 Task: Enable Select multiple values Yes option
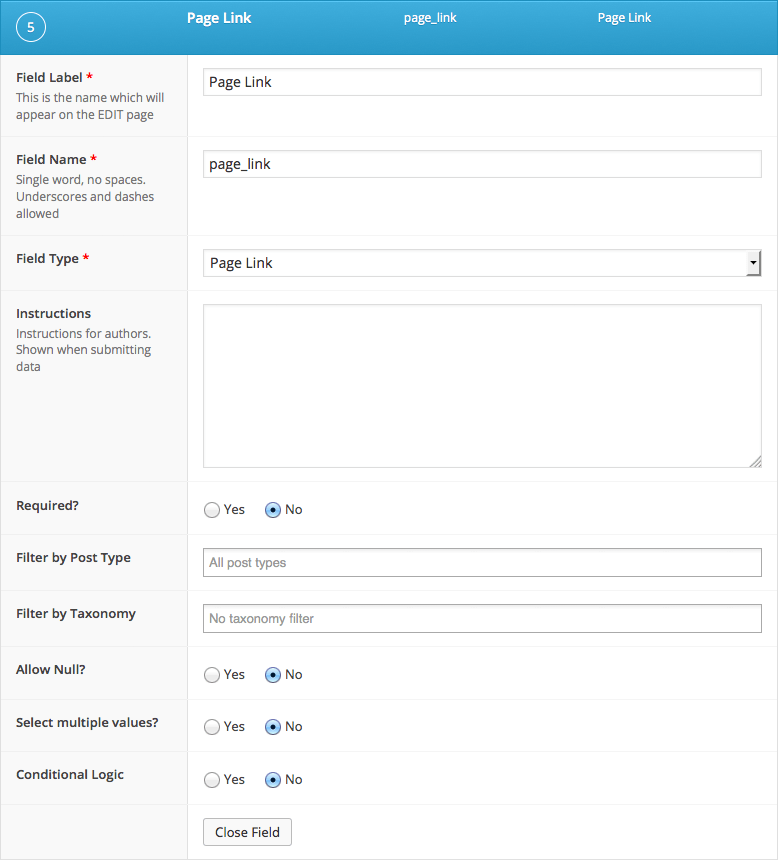[212, 727]
